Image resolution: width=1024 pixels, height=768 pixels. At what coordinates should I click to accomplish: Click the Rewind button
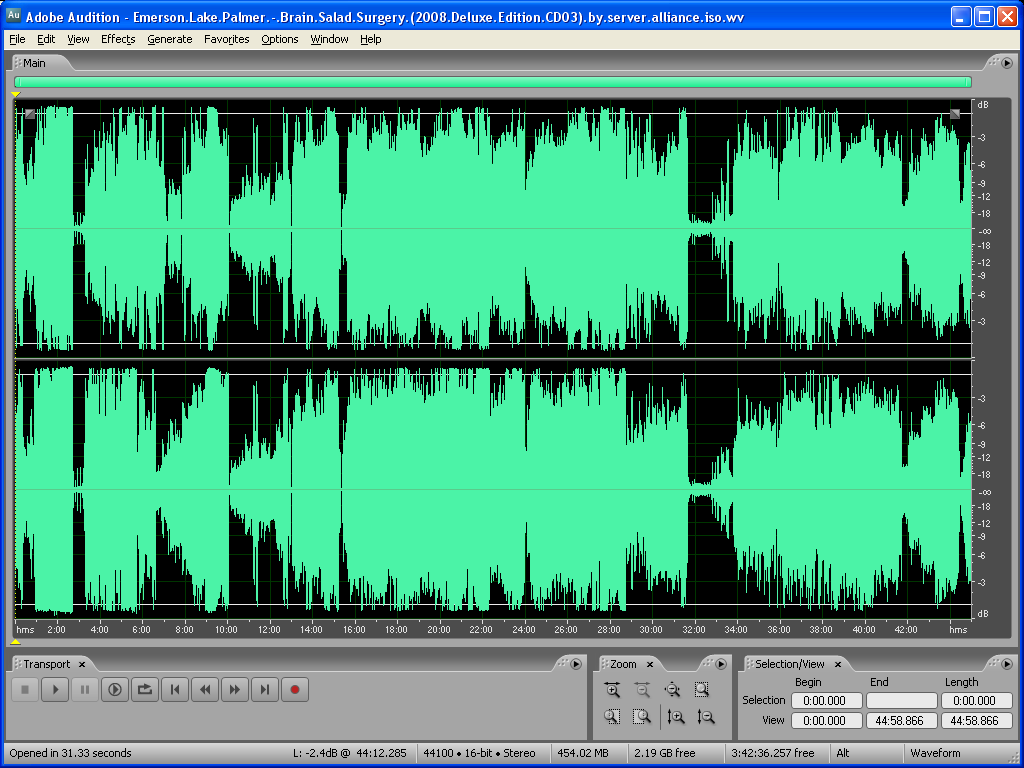pos(205,690)
